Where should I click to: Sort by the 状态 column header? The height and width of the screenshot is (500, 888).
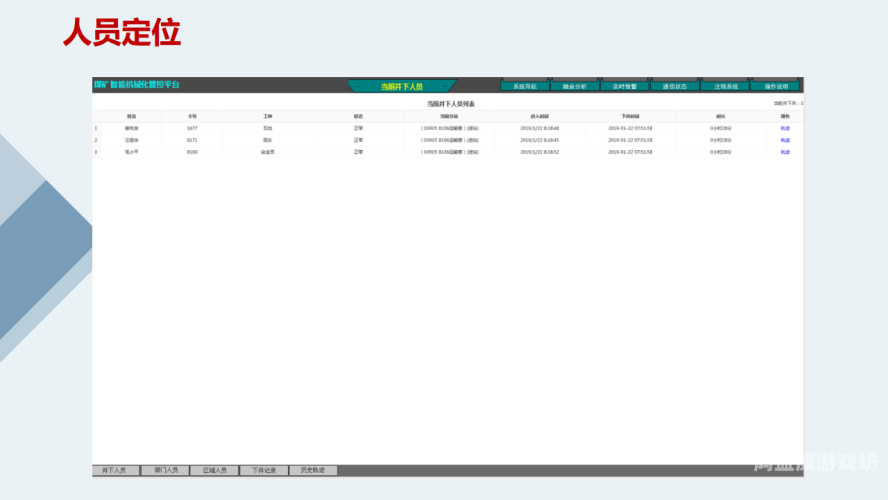coord(358,117)
